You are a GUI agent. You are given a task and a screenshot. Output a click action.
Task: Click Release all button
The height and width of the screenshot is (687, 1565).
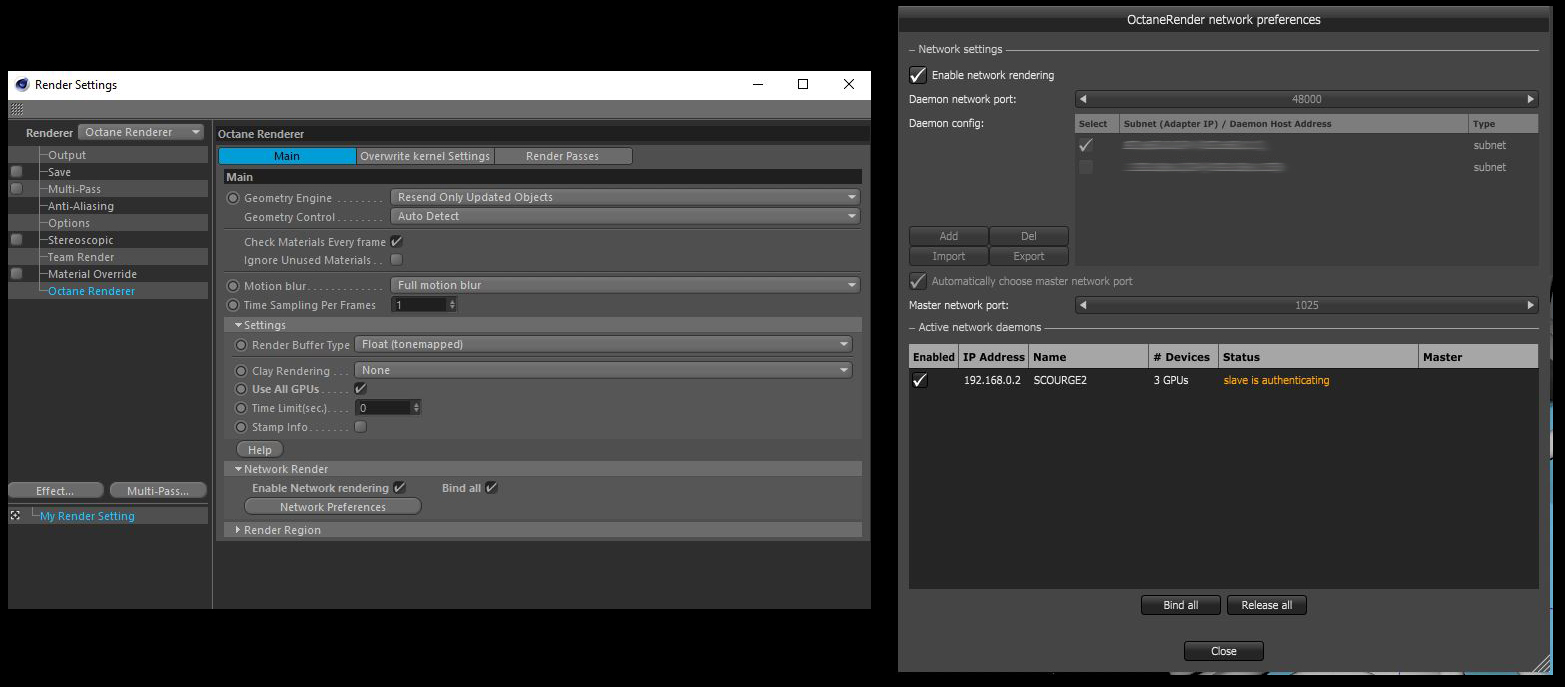[1267, 605]
